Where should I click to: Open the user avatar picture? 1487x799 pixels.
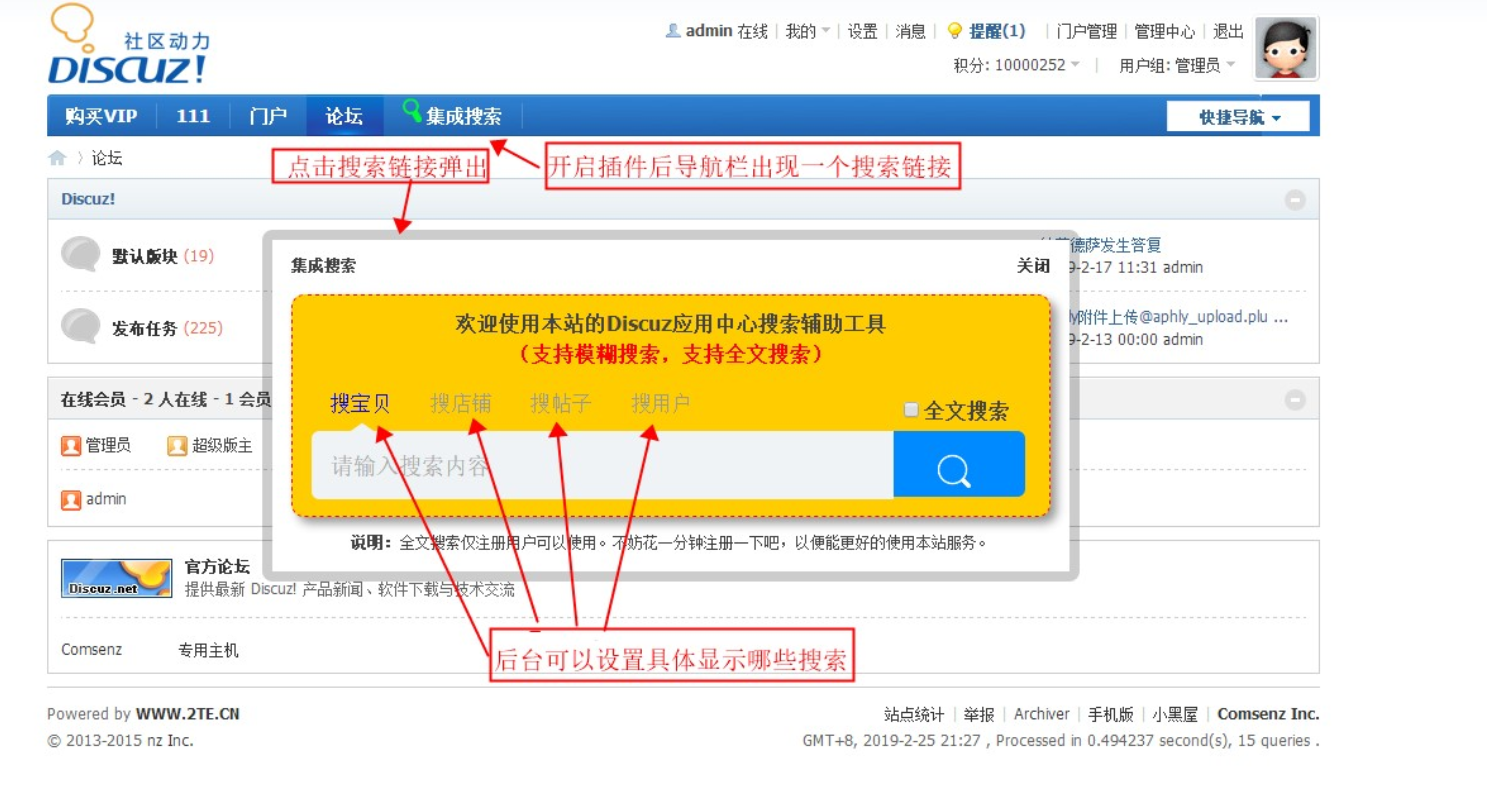coord(1286,48)
